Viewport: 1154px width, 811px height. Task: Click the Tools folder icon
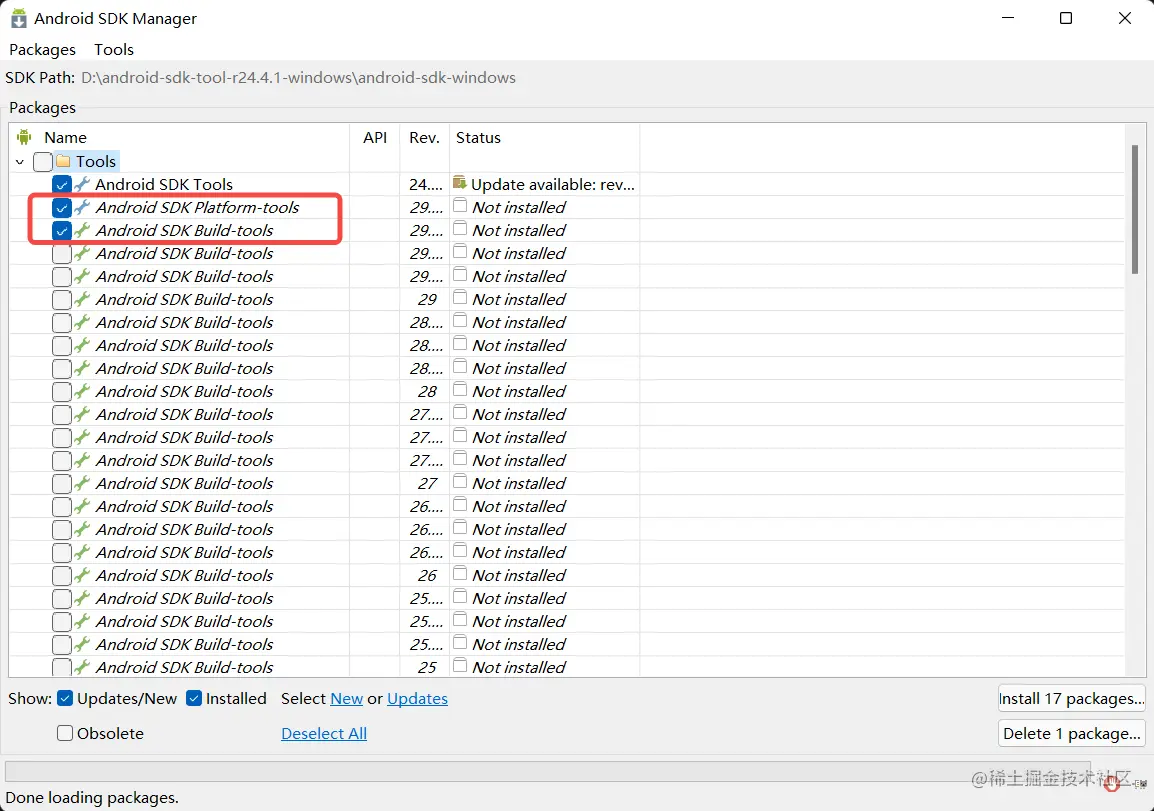pos(63,160)
